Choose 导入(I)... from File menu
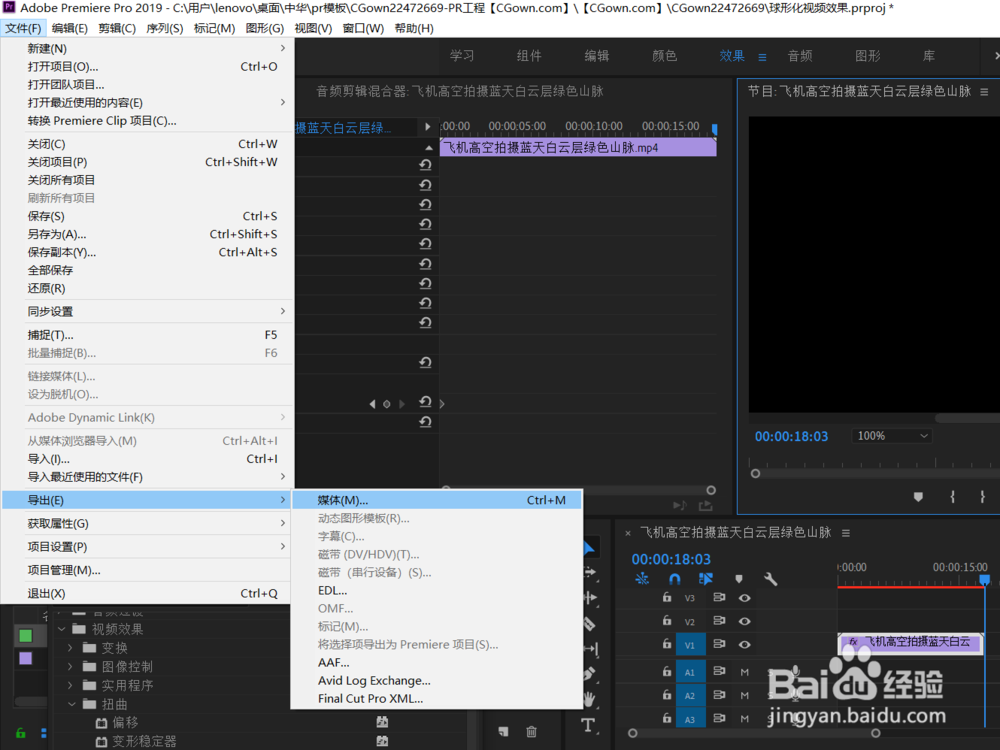The image size is (1000, 750). (x=147, y=459)
